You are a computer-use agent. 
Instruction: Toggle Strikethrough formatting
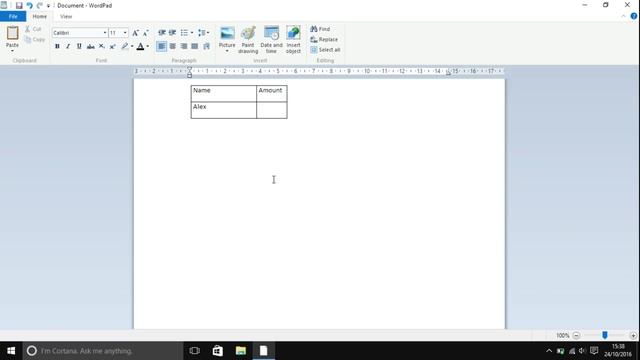point(91,47)
